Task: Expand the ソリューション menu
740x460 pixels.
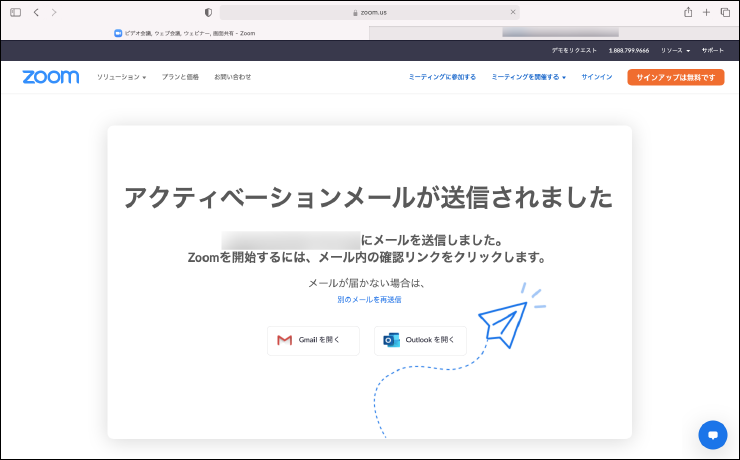Action: point(121,77)
